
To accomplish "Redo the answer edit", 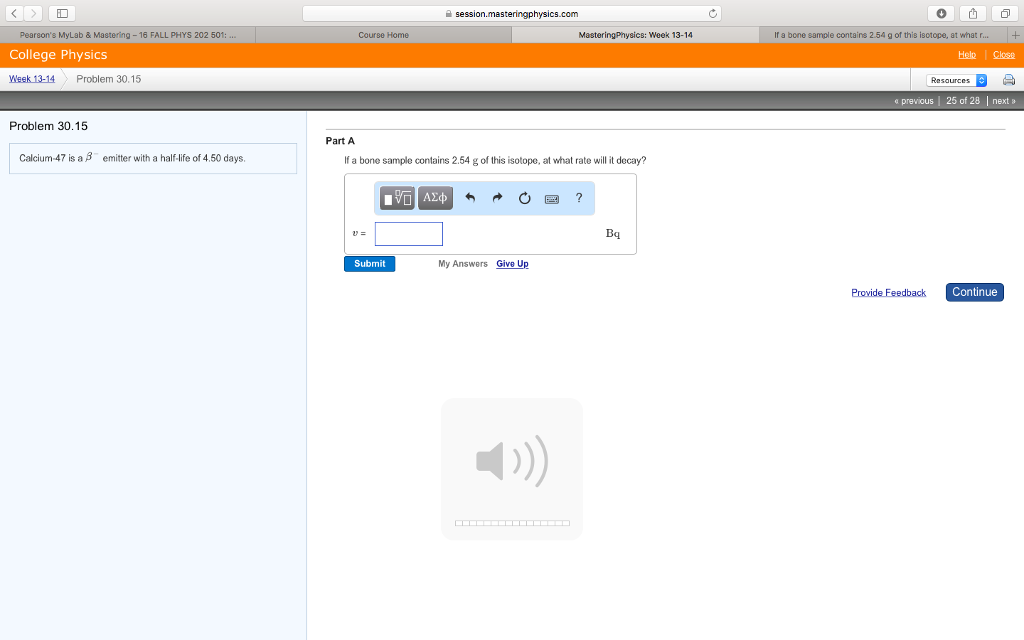I will 498,198.
